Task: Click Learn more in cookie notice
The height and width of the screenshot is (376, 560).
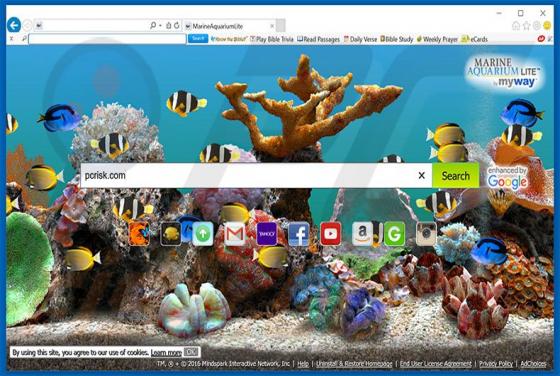Action: 166,353
